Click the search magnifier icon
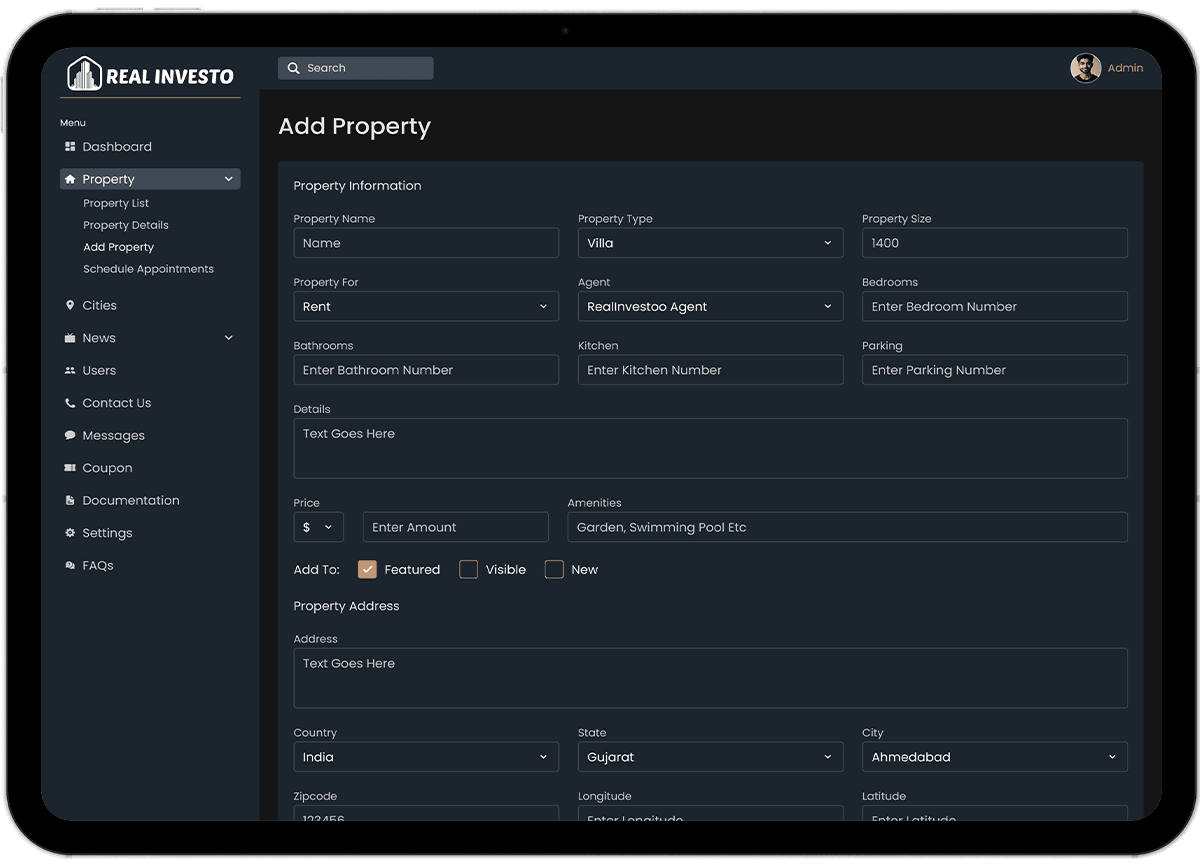 (293, 68)
